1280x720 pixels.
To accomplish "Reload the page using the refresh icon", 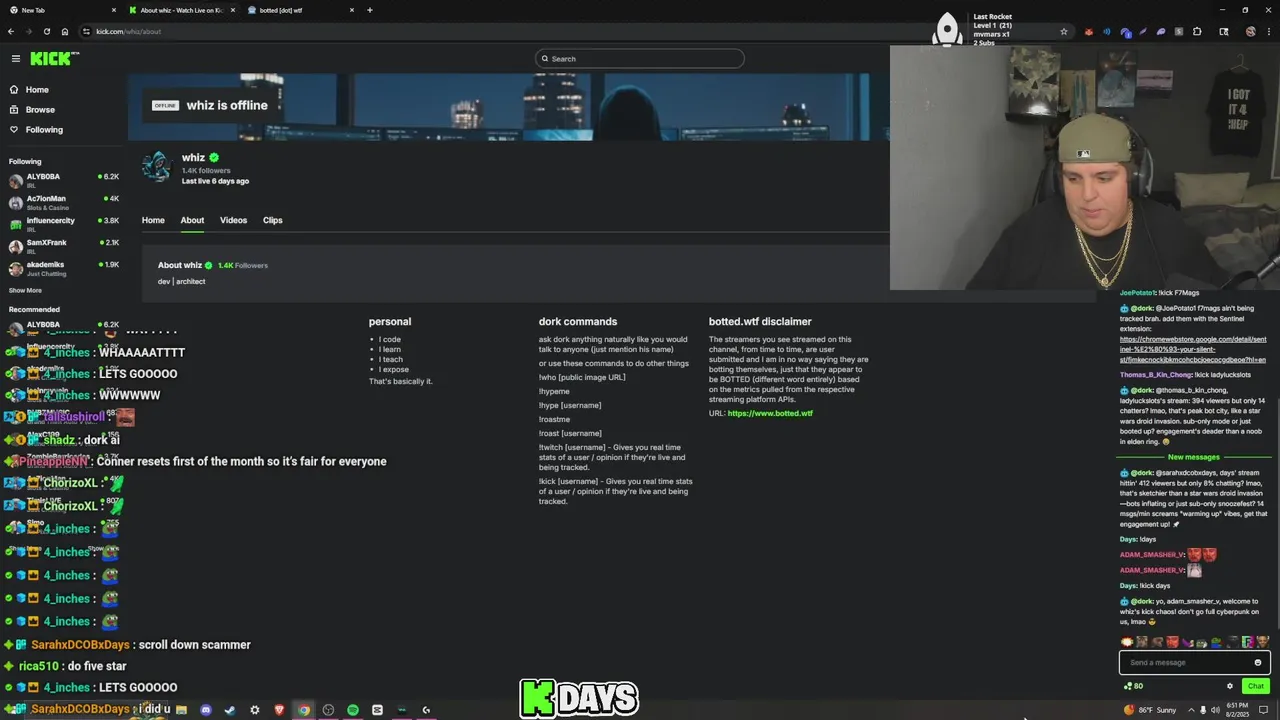I will (x=46, y=31).
